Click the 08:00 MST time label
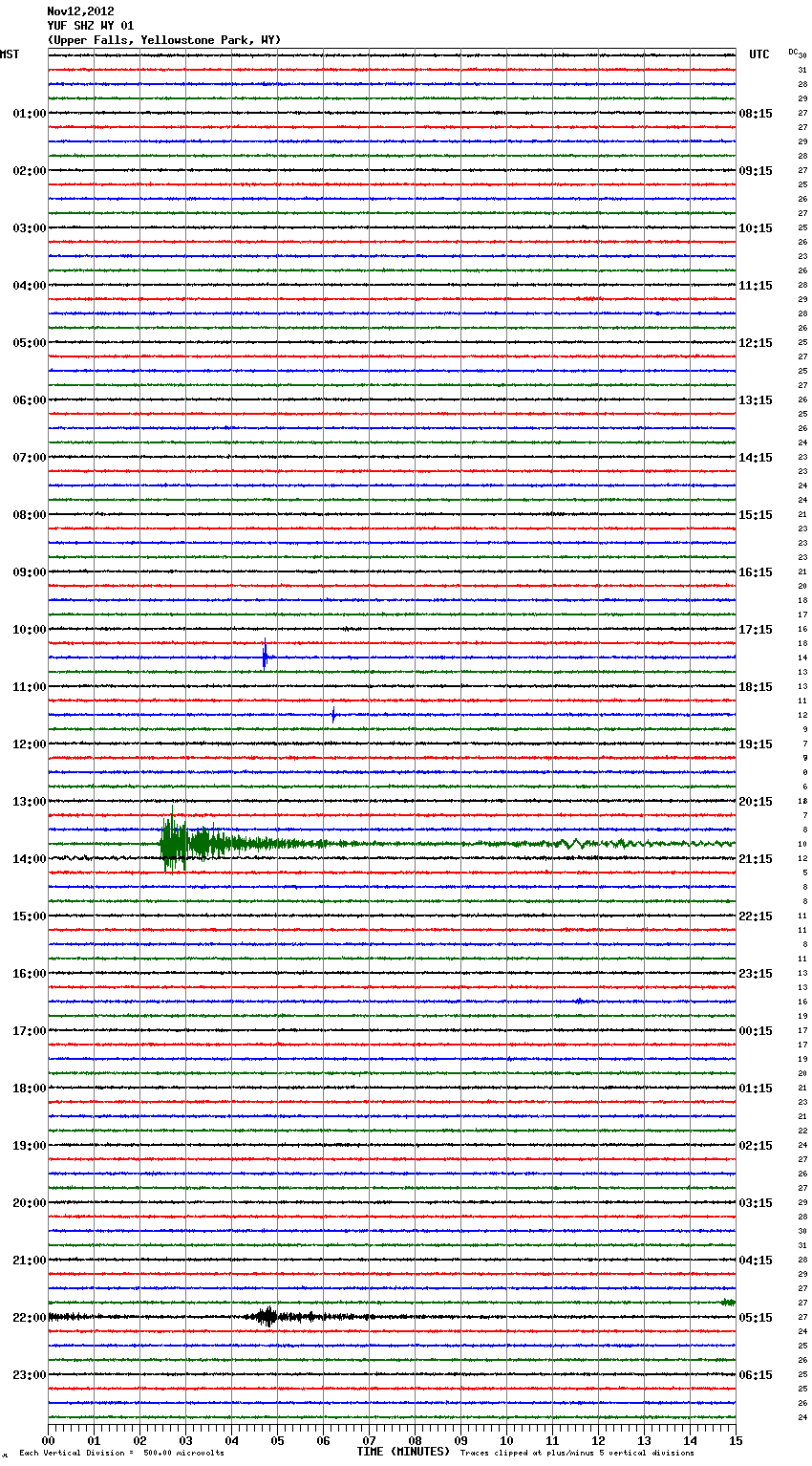The height and width of the screenshot is (1466, 812). 29,515
